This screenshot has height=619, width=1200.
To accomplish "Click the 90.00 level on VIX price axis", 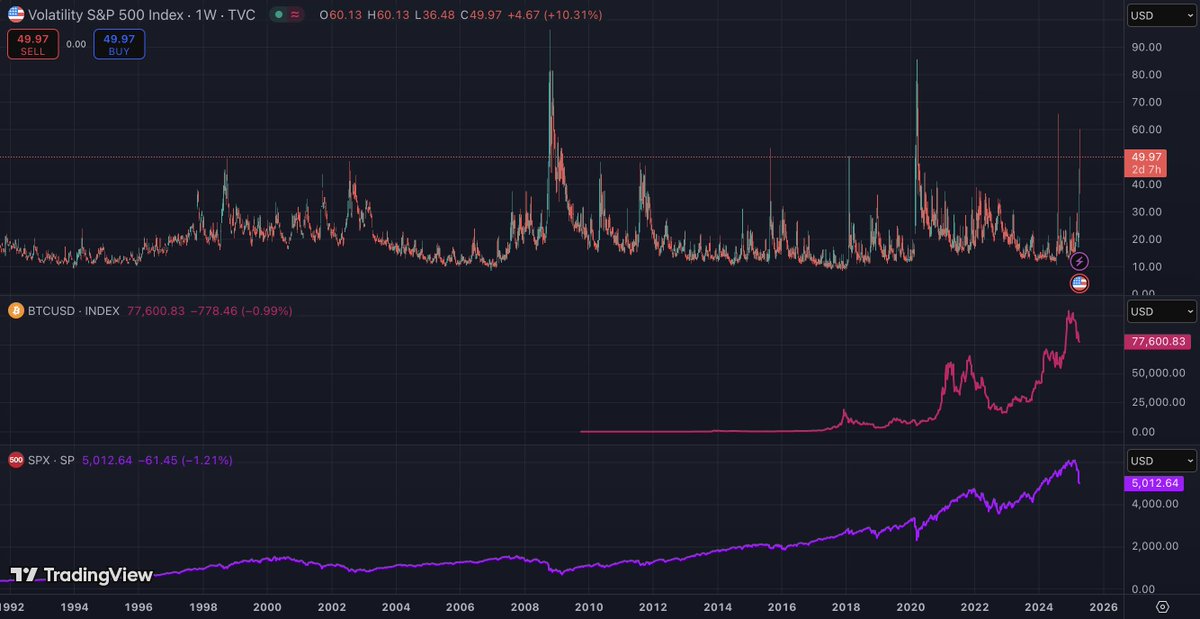I will tap(1146, 47).
